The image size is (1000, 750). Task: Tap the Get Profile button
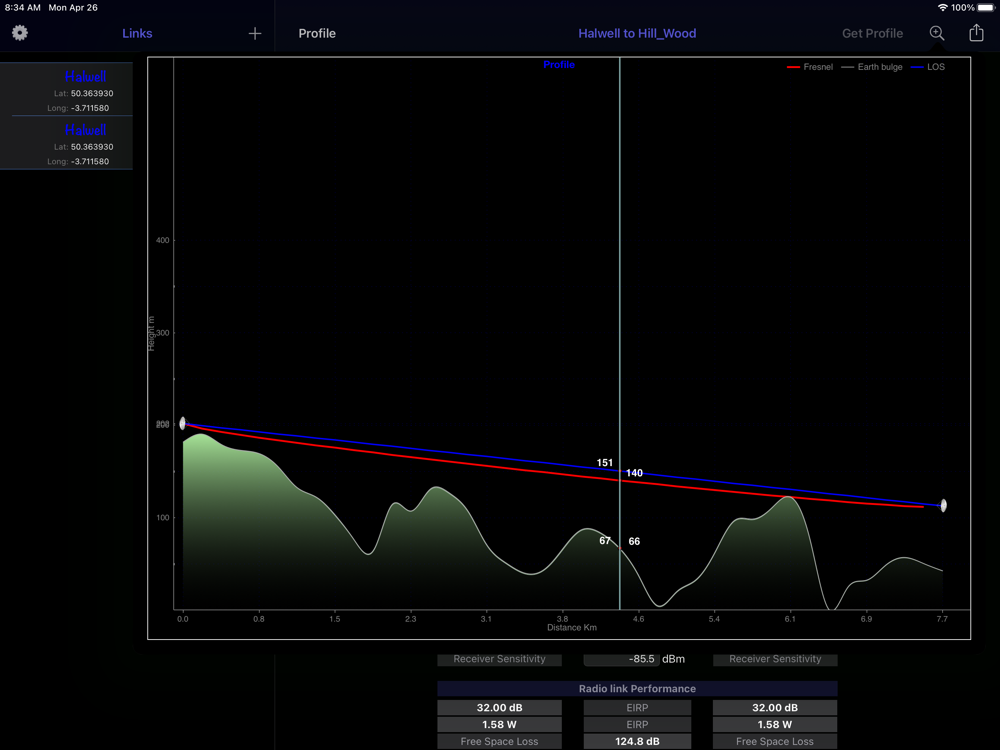point(872,33)
